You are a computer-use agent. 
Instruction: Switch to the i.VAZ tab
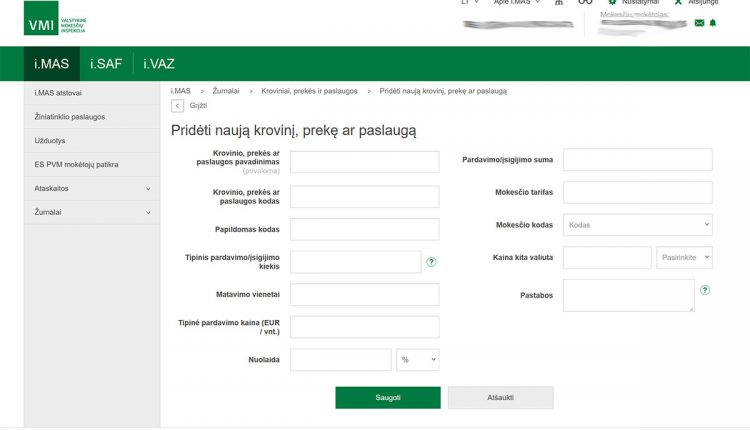click(159, 64)
